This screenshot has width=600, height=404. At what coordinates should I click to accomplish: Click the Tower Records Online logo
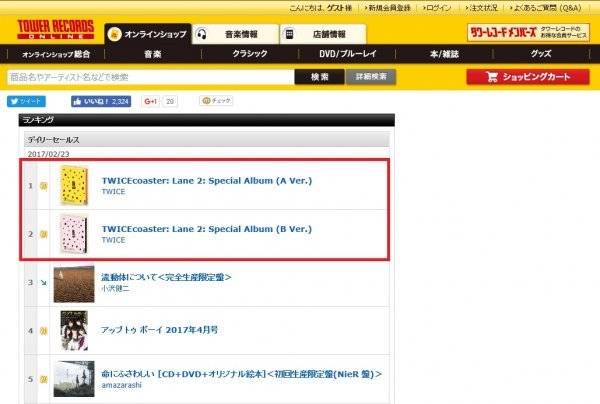point(55,29)
